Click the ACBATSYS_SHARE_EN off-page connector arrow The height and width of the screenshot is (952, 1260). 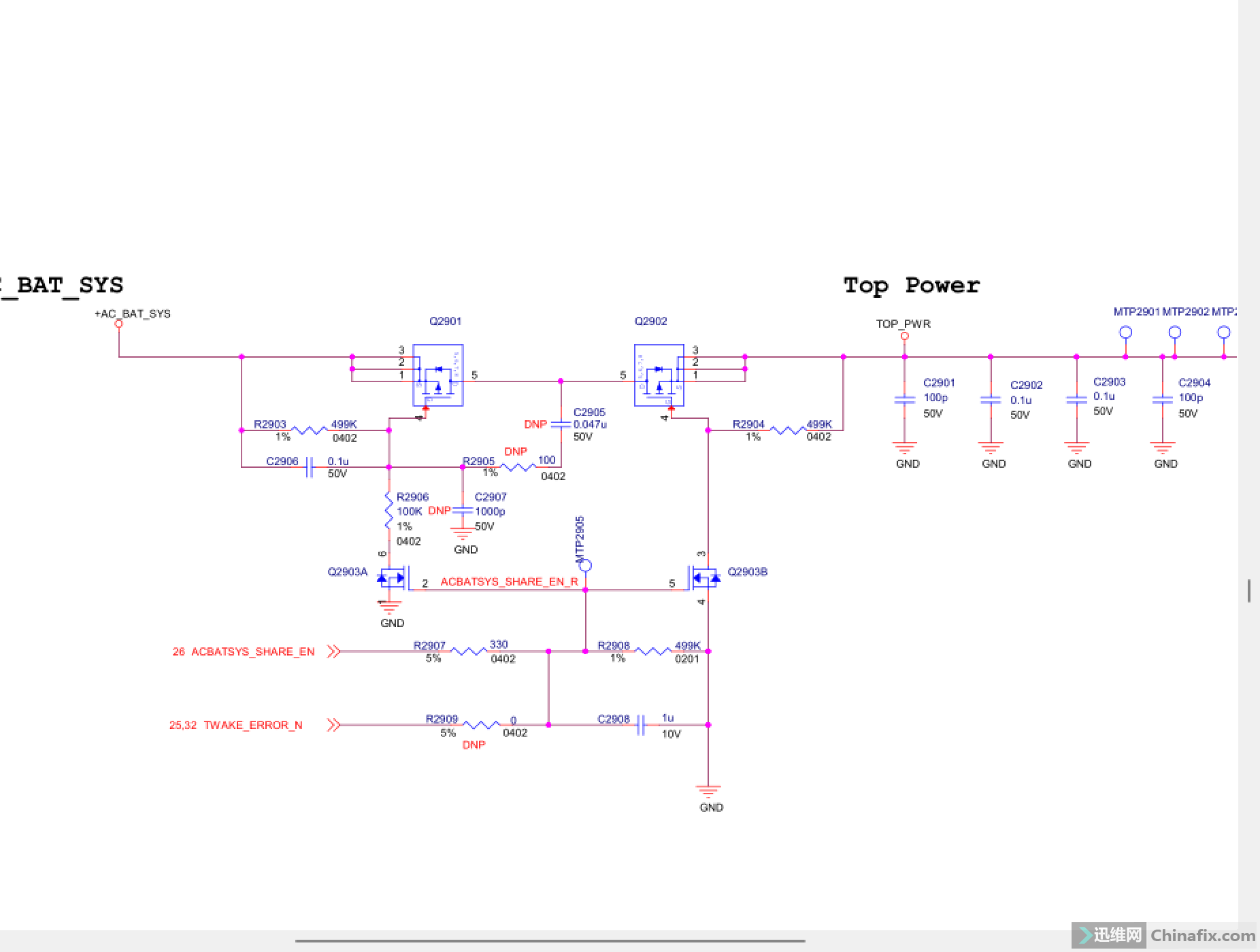pyautogui.click(x=333, y=651)
